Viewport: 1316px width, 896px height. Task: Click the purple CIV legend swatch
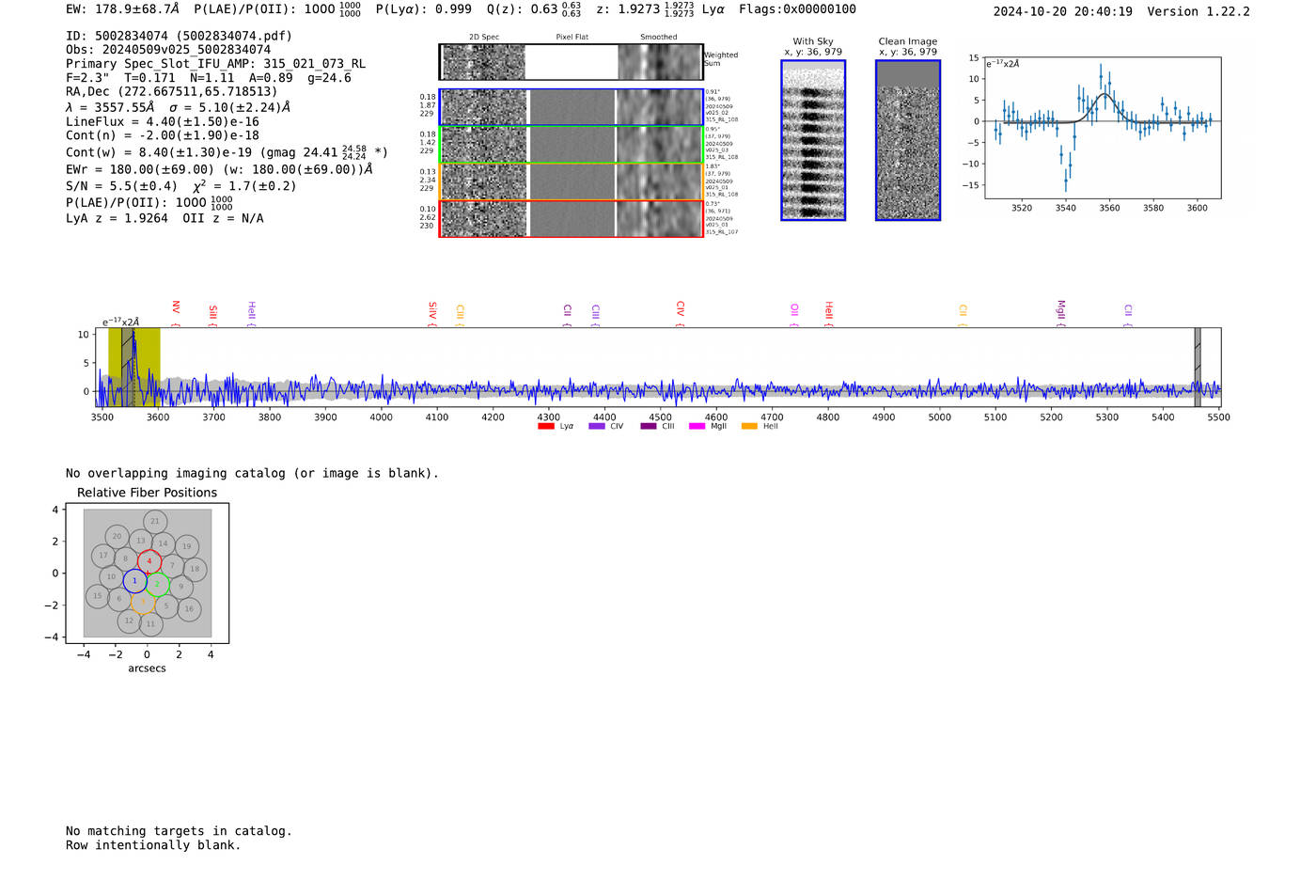point(597,426)
